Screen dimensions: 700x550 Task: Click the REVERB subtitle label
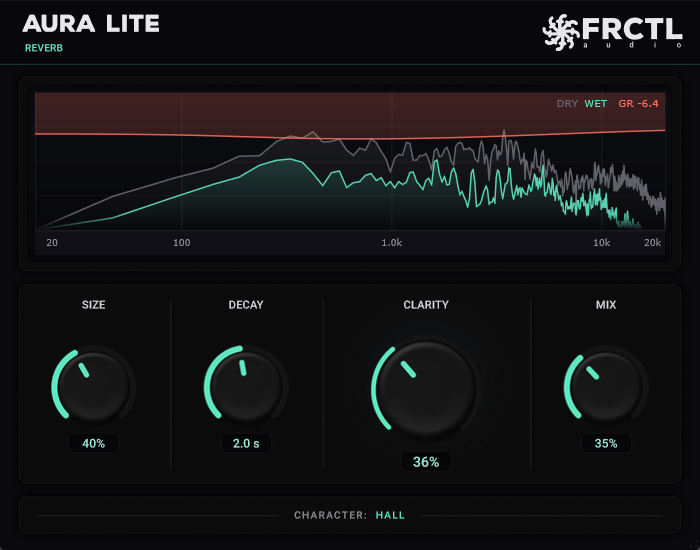(x=44, y=48)
